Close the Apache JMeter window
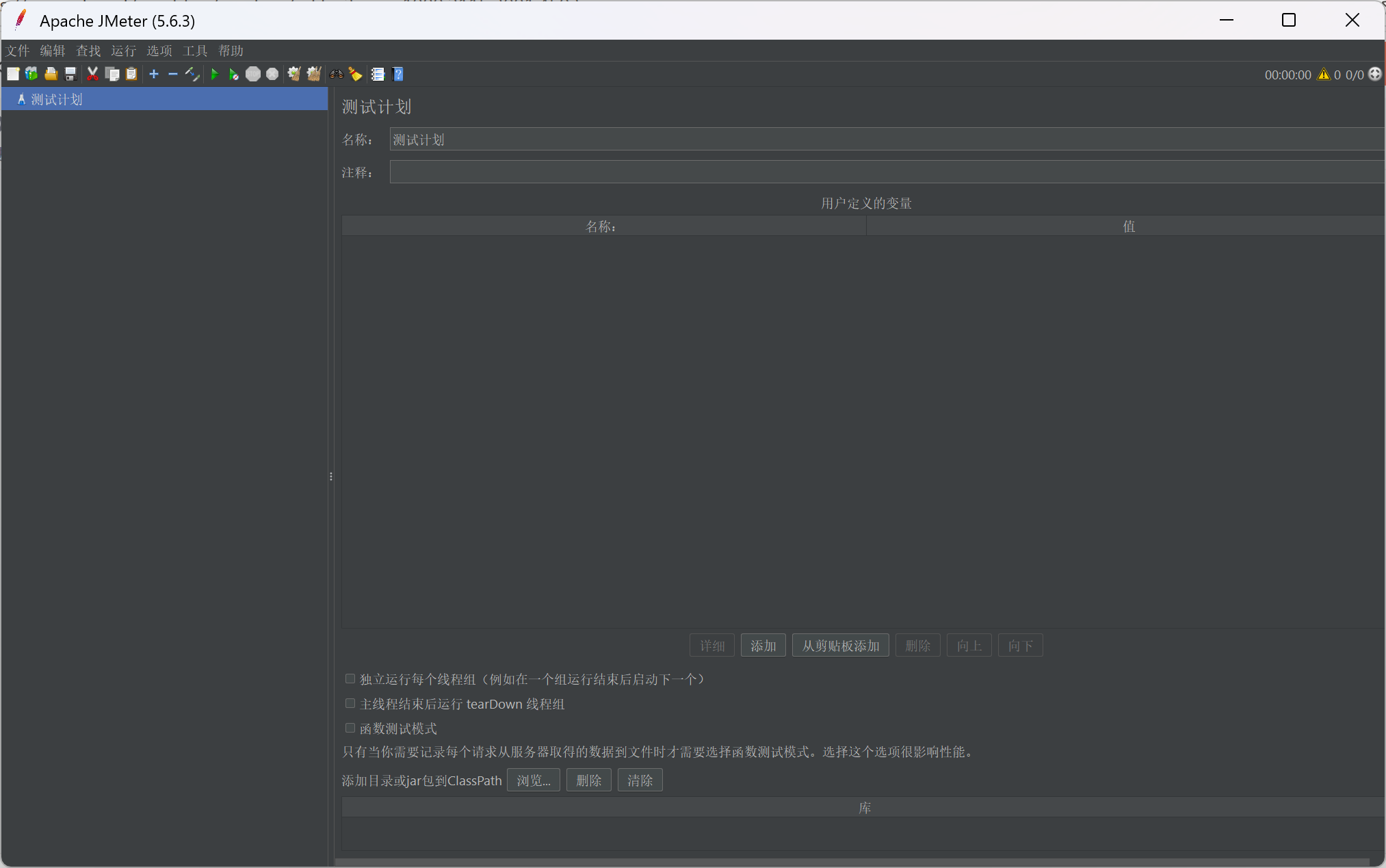This screenshot has height=868, width=1386. (1352, 21)
